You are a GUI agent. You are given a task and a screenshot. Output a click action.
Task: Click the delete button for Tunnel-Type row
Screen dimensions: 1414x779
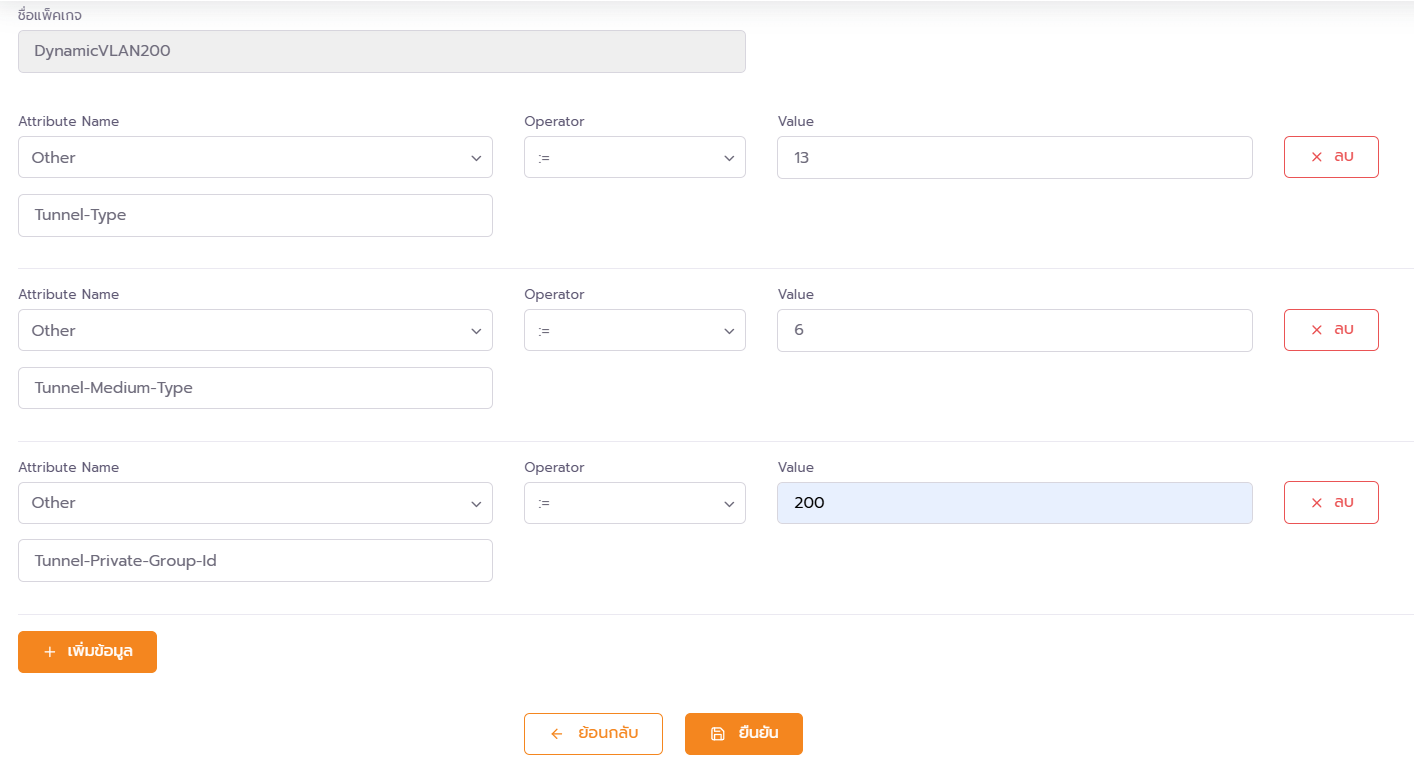(1331, 157)
